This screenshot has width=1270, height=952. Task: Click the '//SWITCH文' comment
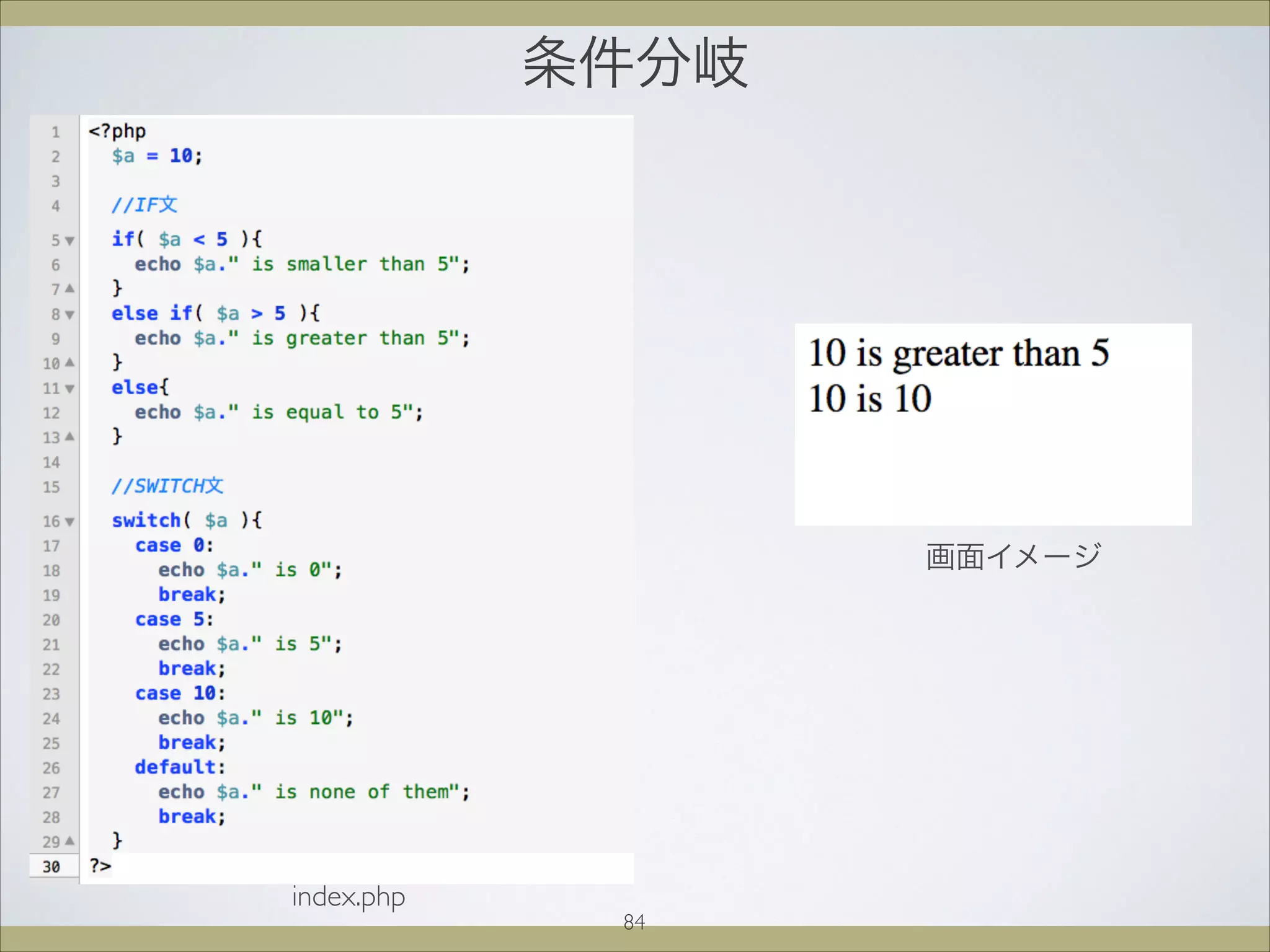click(x=167, y=486)
